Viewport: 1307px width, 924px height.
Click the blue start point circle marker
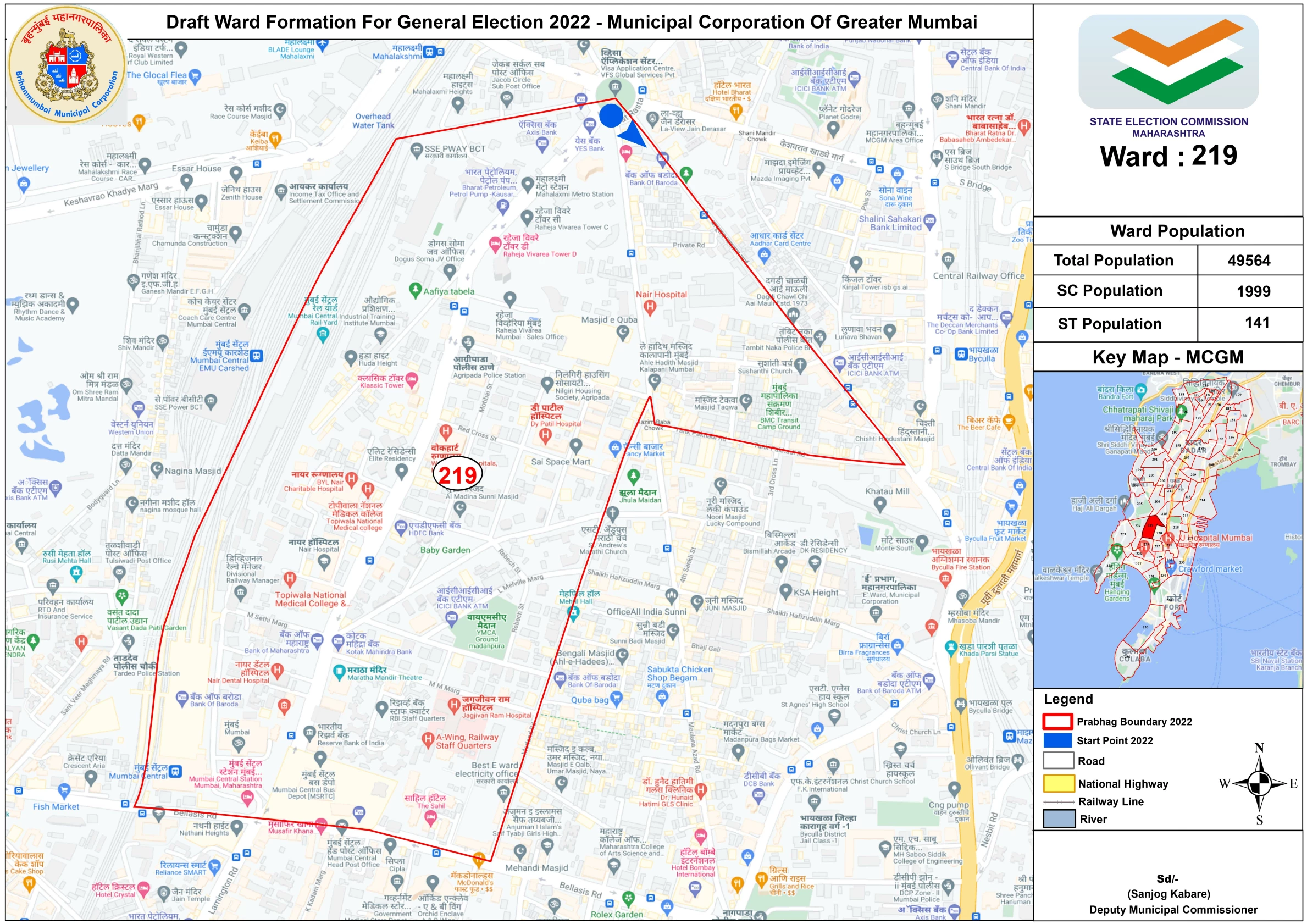(x=611, y=115)
